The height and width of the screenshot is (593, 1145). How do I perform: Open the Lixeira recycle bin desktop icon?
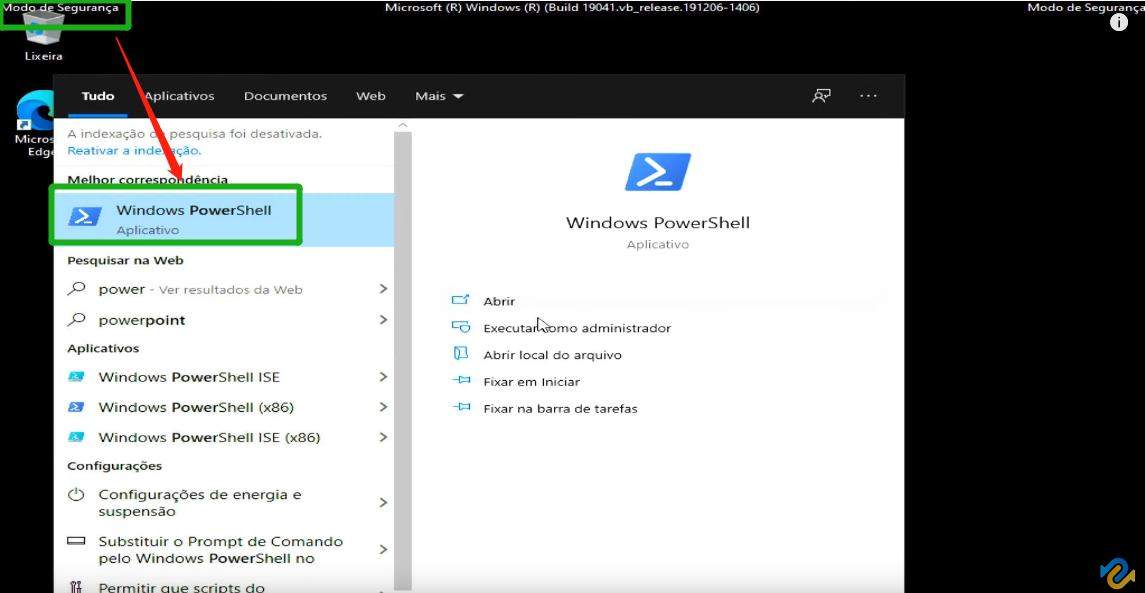(x=44, y=33)
